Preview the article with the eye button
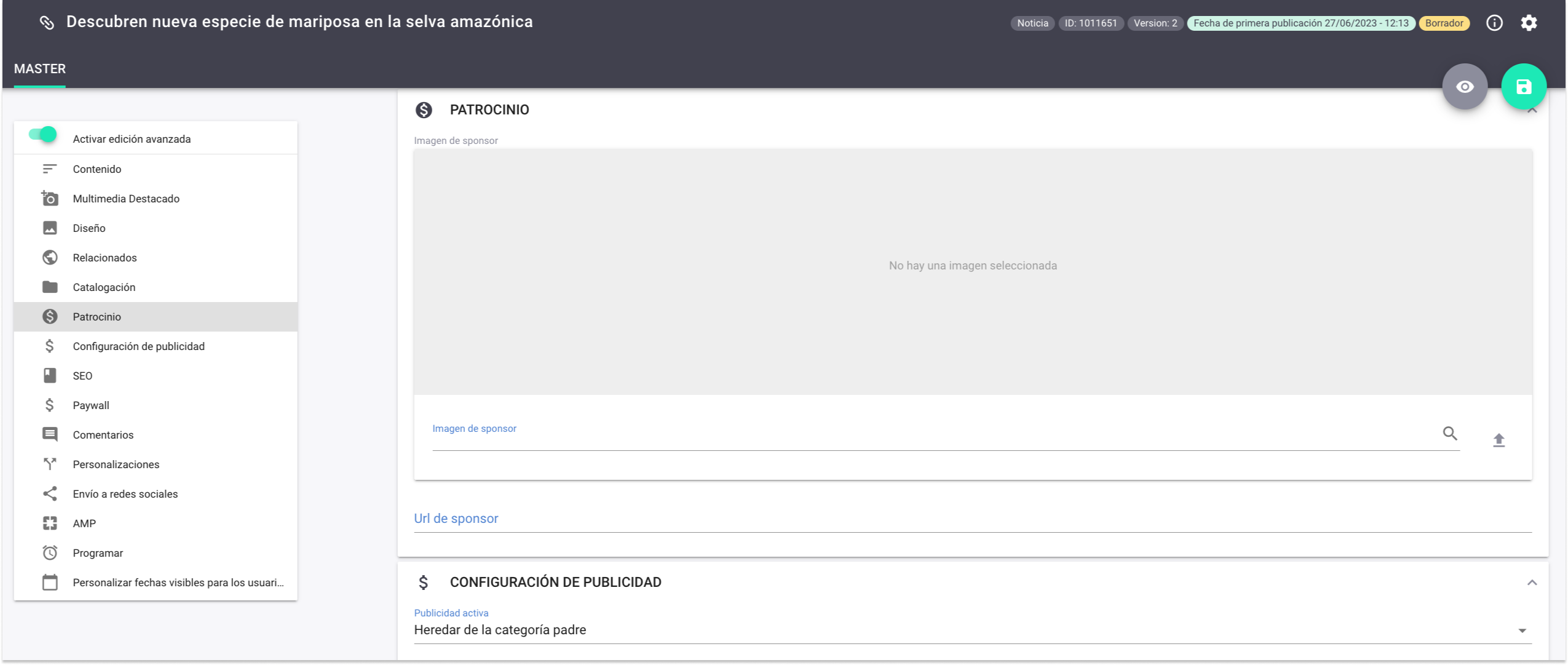 1465,87
